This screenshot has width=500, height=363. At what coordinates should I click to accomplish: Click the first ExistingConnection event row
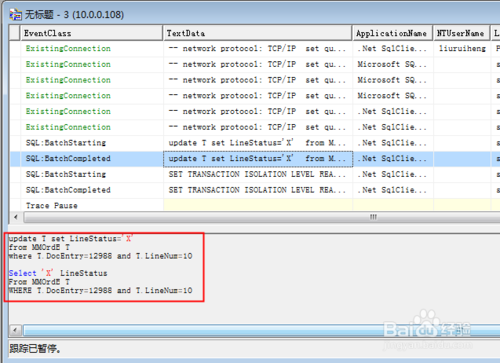point(255,48)
